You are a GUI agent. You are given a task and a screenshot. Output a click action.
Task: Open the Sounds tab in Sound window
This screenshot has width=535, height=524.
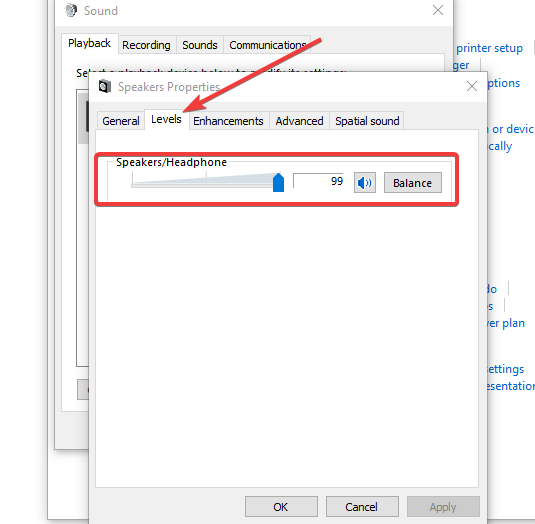(x=200, y=45)
